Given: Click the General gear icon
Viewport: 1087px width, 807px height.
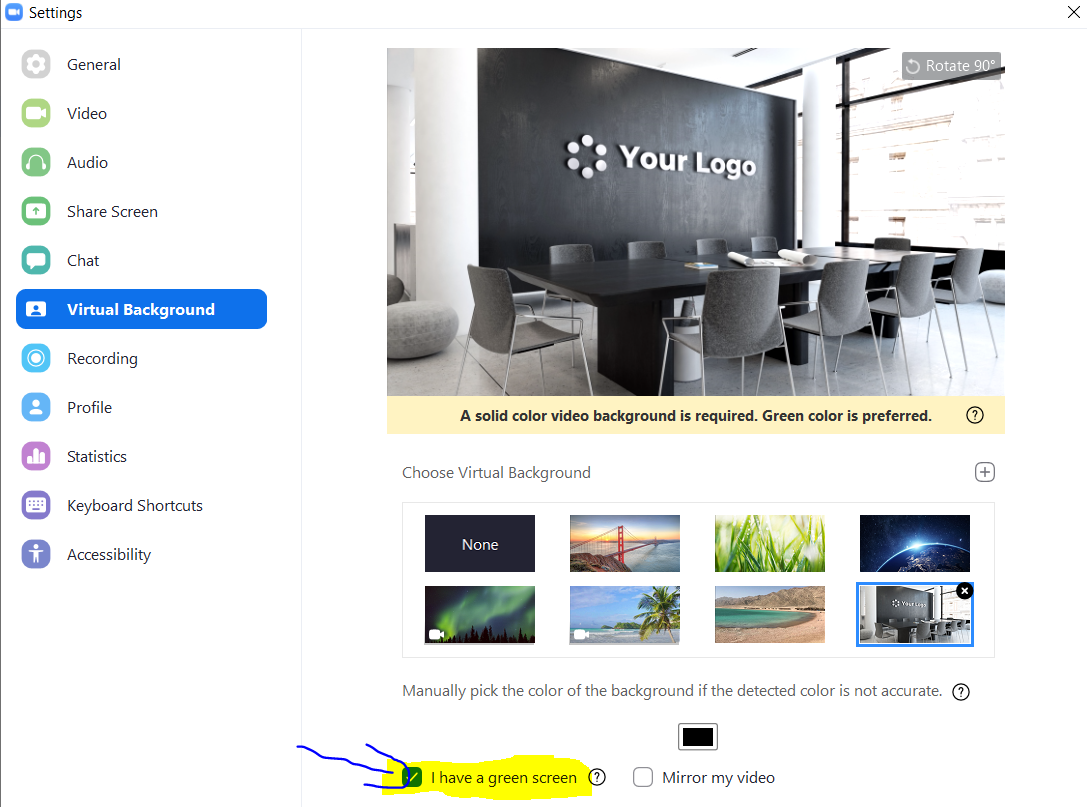Looking at the screenshot, I should 36,64.
